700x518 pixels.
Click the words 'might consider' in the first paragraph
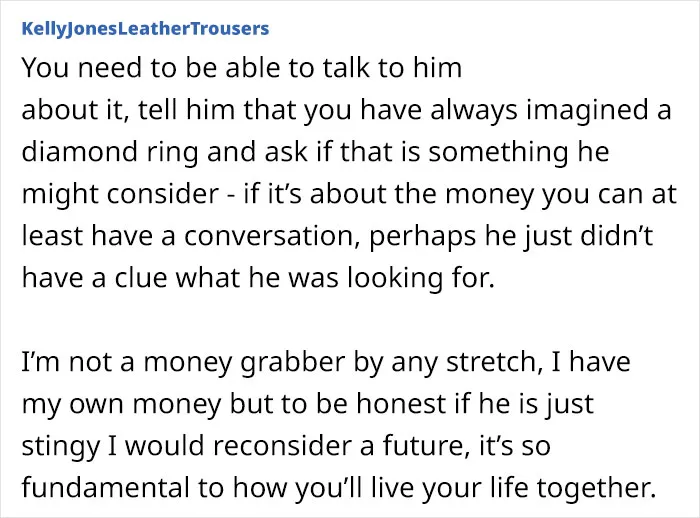coord(120,194)
